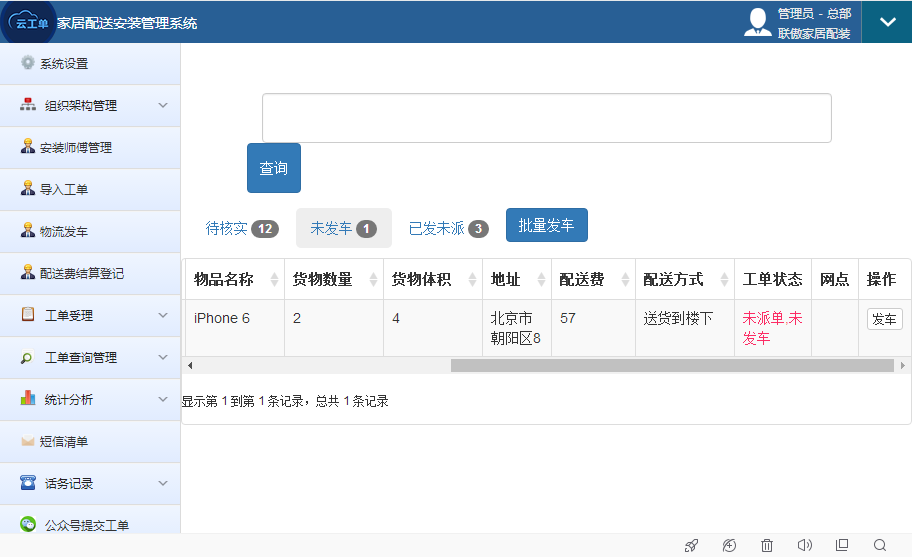Screen dimensions: 912x557
Task: Click the 联傲家居配装 company label
Action: [x=814, y=34]
